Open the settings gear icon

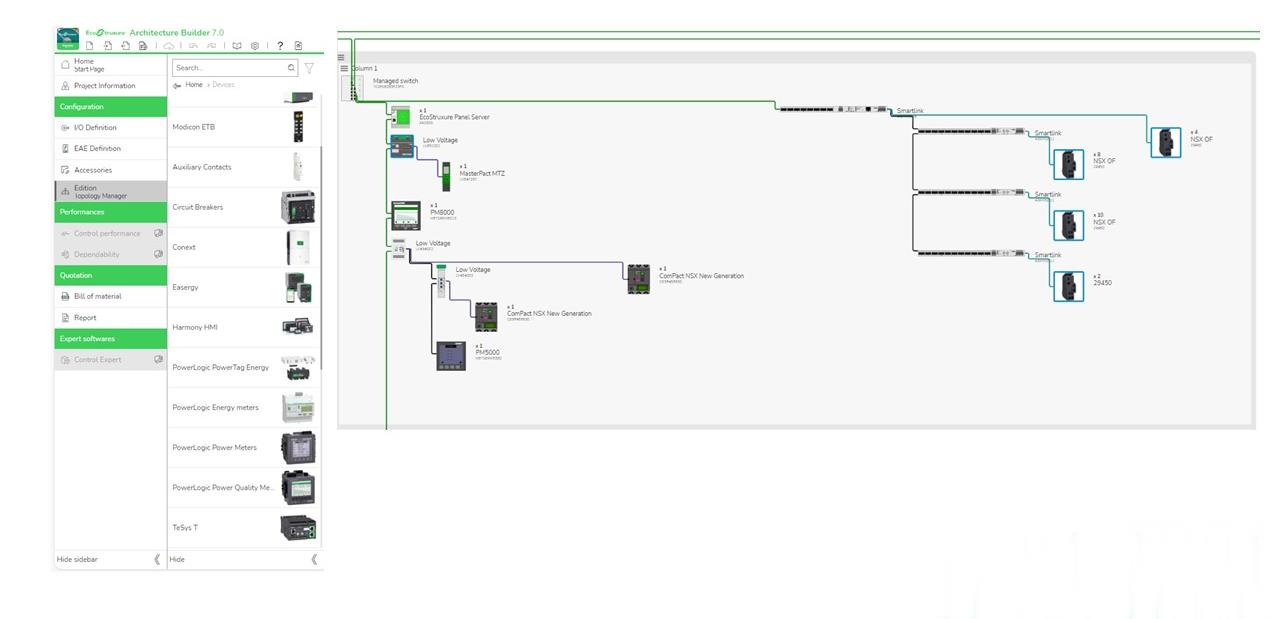click(255, 45)
